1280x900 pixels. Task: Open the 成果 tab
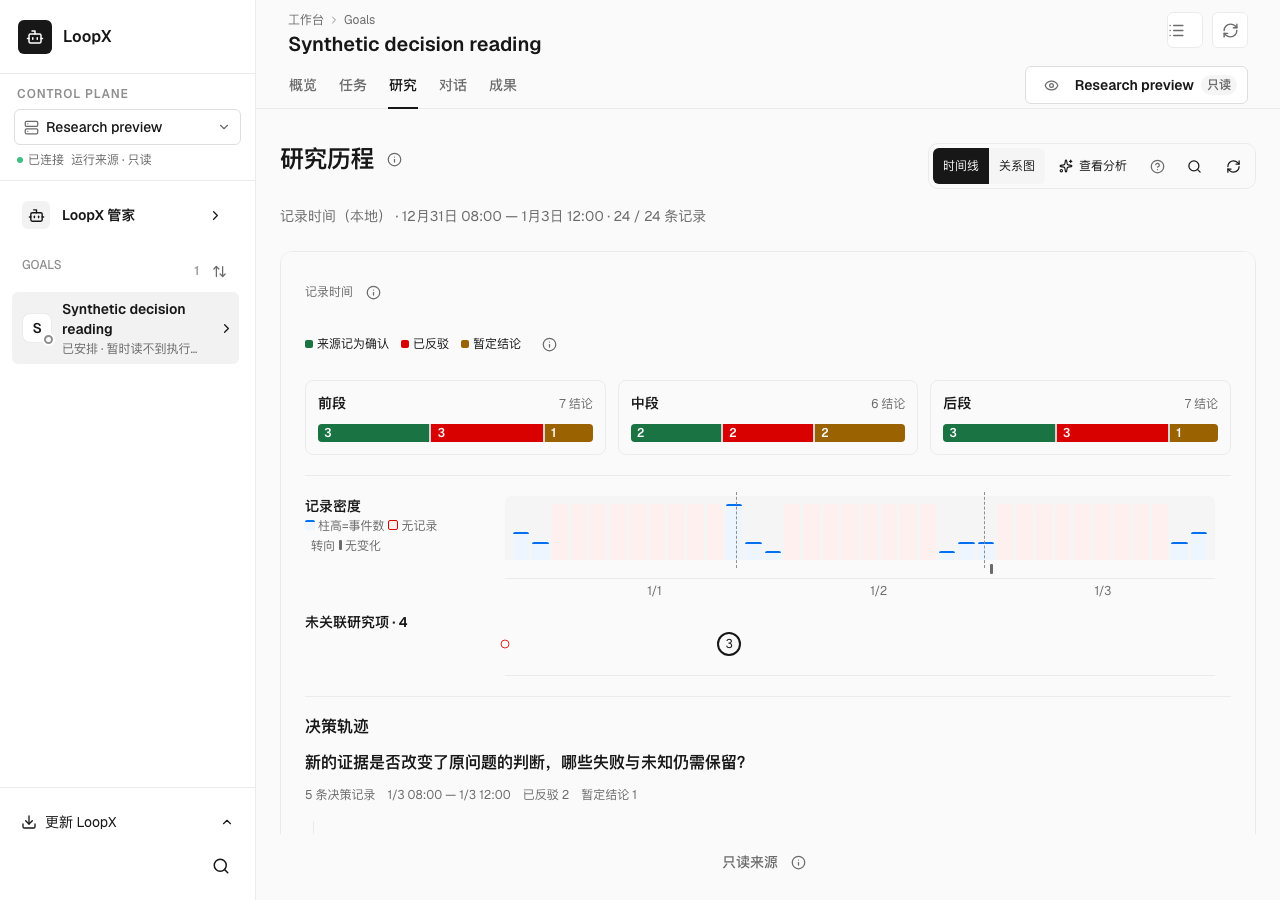pos(503,85)
